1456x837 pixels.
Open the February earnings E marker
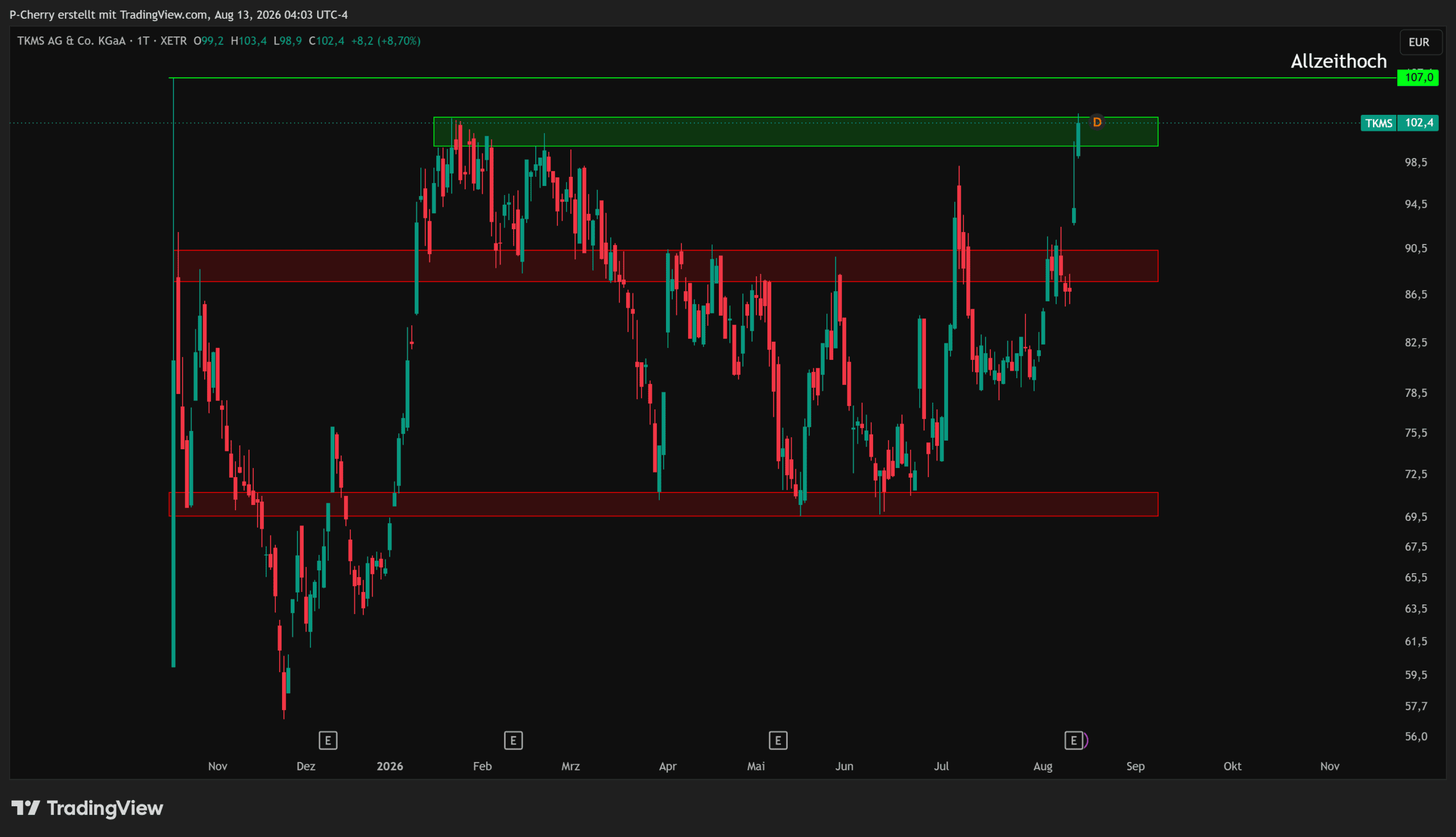pos(514,740)
